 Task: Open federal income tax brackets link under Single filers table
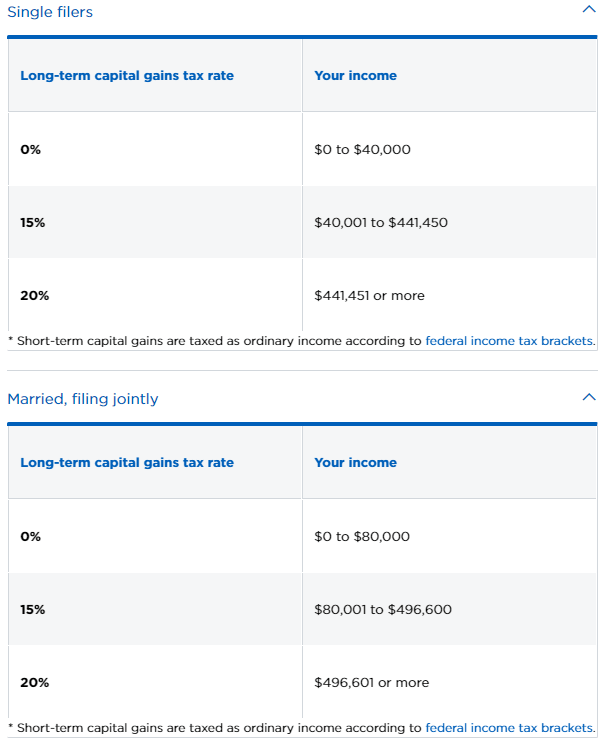click(x=509, y=341)
